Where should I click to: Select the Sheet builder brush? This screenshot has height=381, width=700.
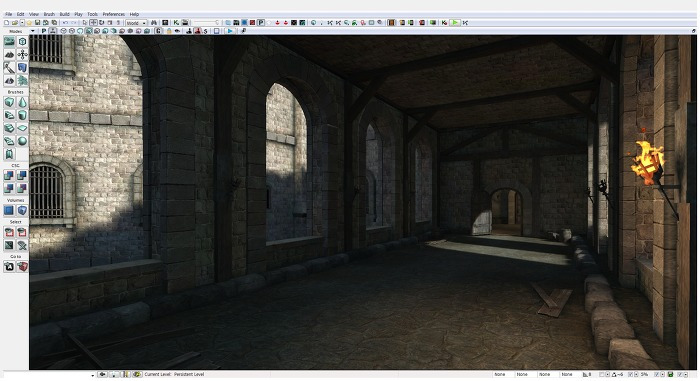tap(22, 128)
